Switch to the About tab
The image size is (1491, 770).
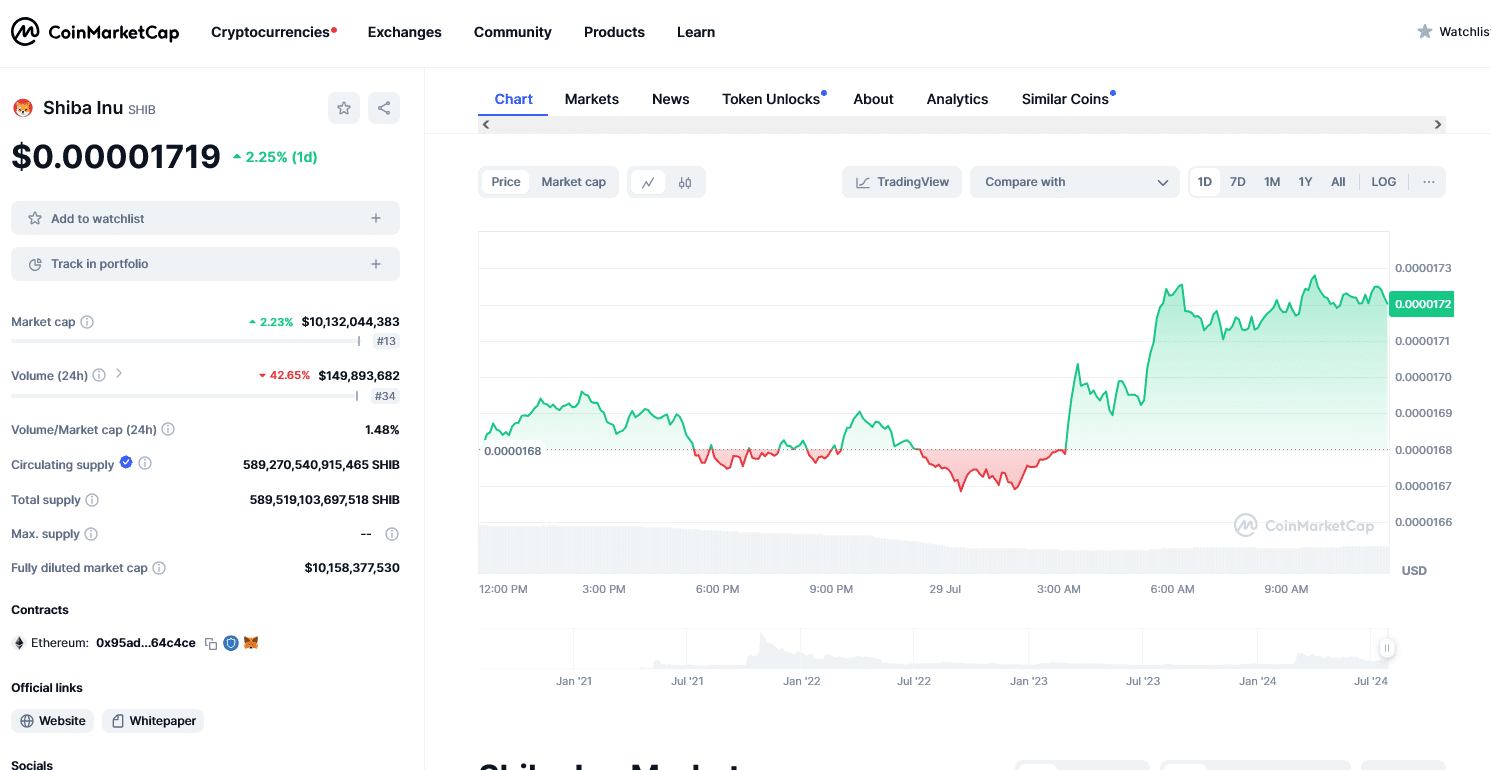[873, 99]
